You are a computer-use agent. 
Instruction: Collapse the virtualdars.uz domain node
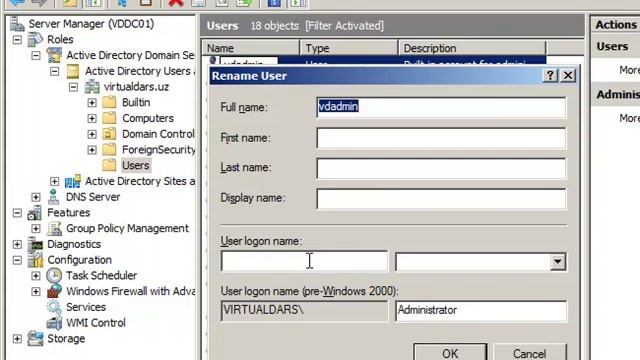[73, 87]
